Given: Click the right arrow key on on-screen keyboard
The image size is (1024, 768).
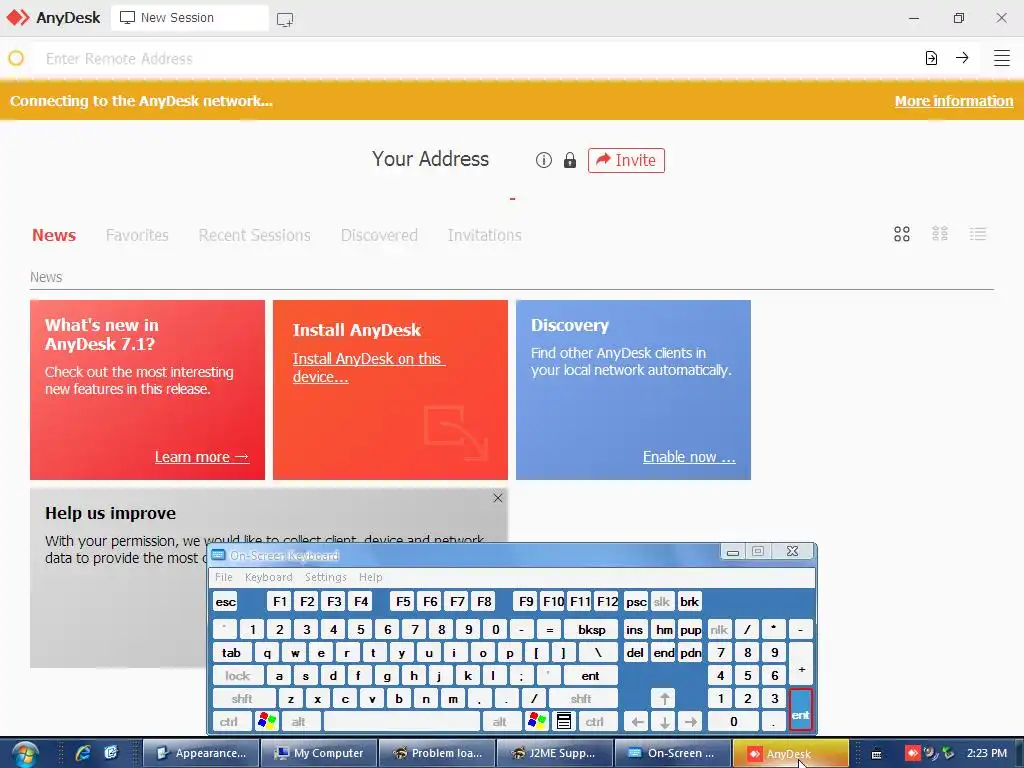Looking at the screenshot, I should click(690, 722).
